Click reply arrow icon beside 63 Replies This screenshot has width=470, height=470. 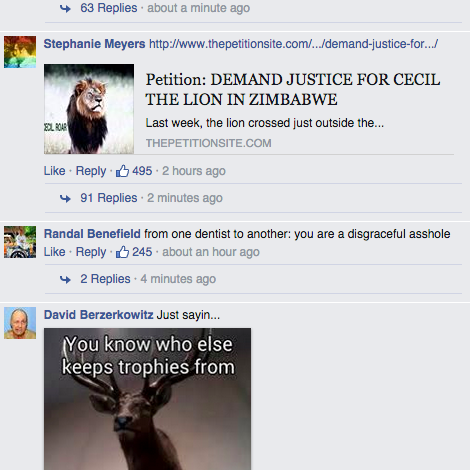pyautogui.click(x=65, y=9)
